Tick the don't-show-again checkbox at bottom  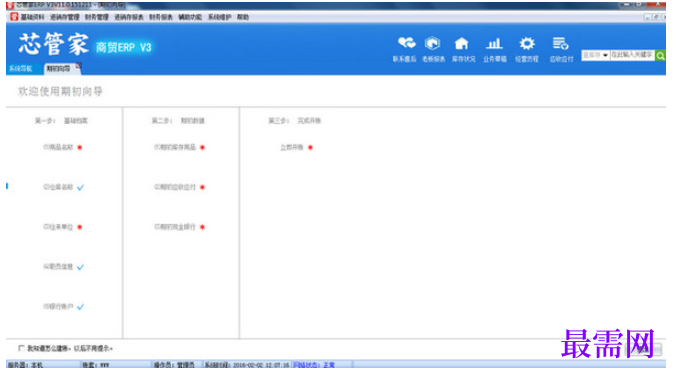[21, 348]
